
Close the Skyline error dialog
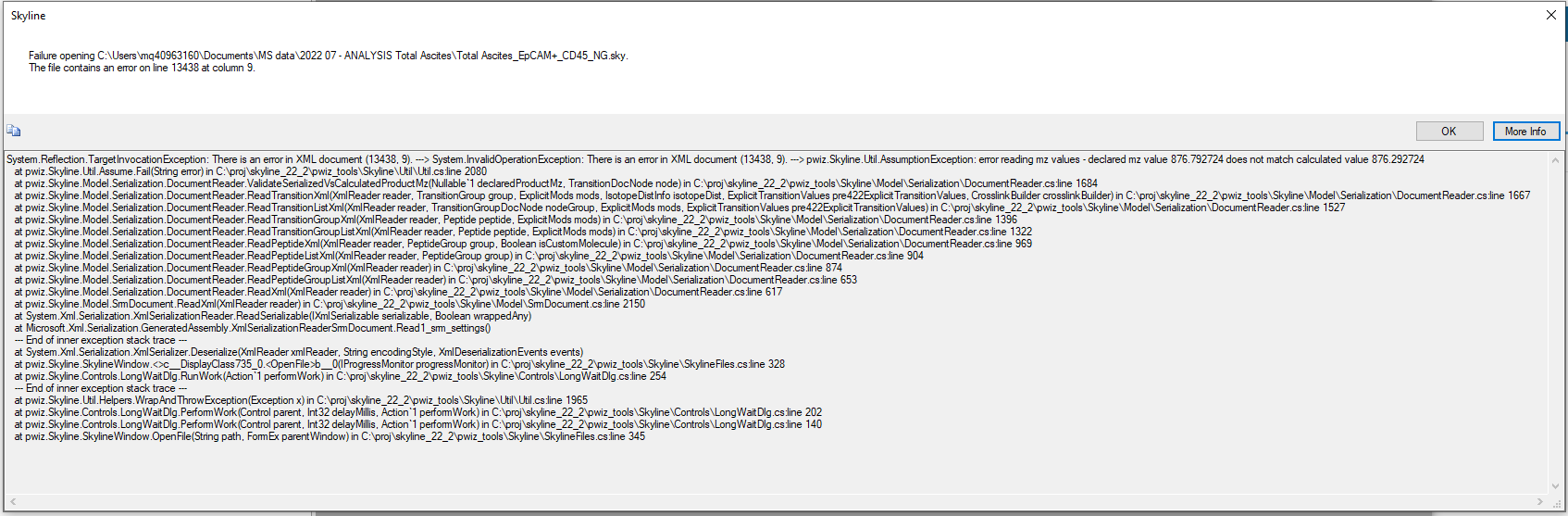click(1551, 15)
